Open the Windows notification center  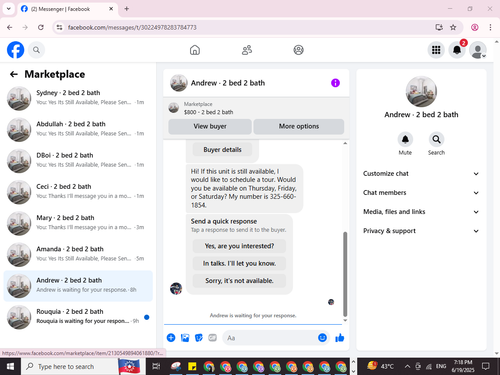[486, 366]
